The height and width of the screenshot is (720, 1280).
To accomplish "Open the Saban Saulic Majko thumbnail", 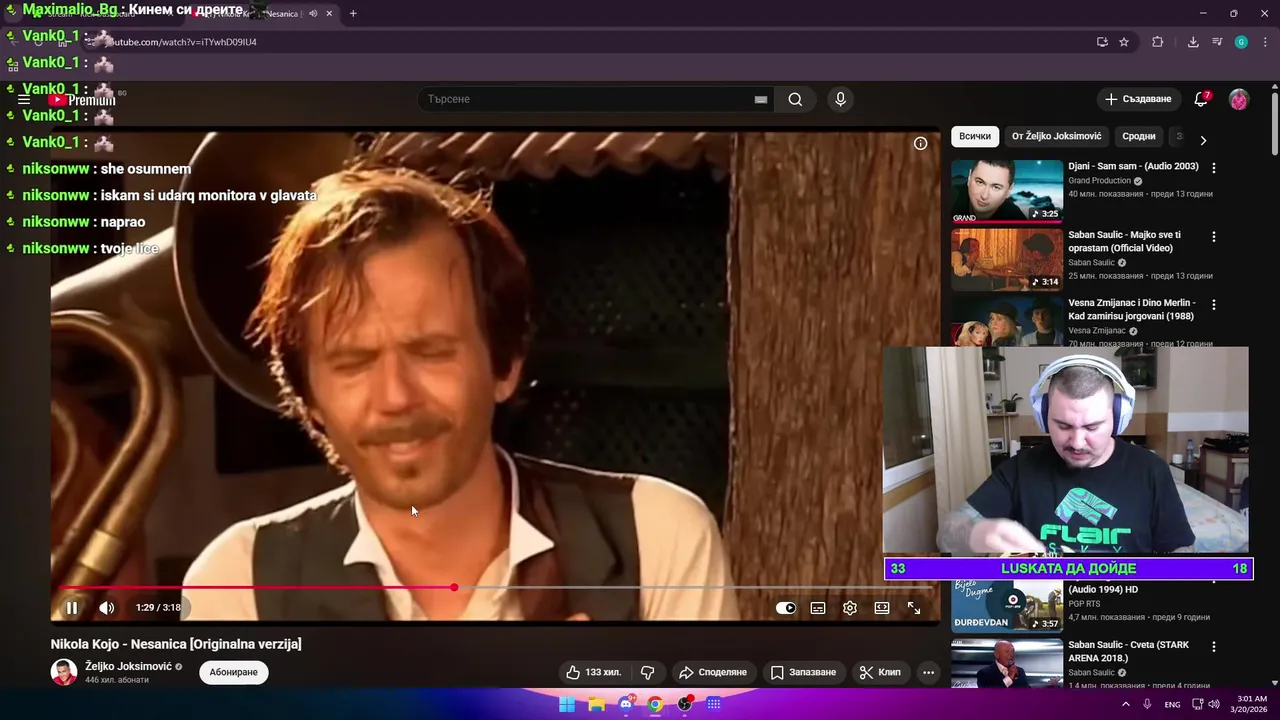I will point(1007,259).
